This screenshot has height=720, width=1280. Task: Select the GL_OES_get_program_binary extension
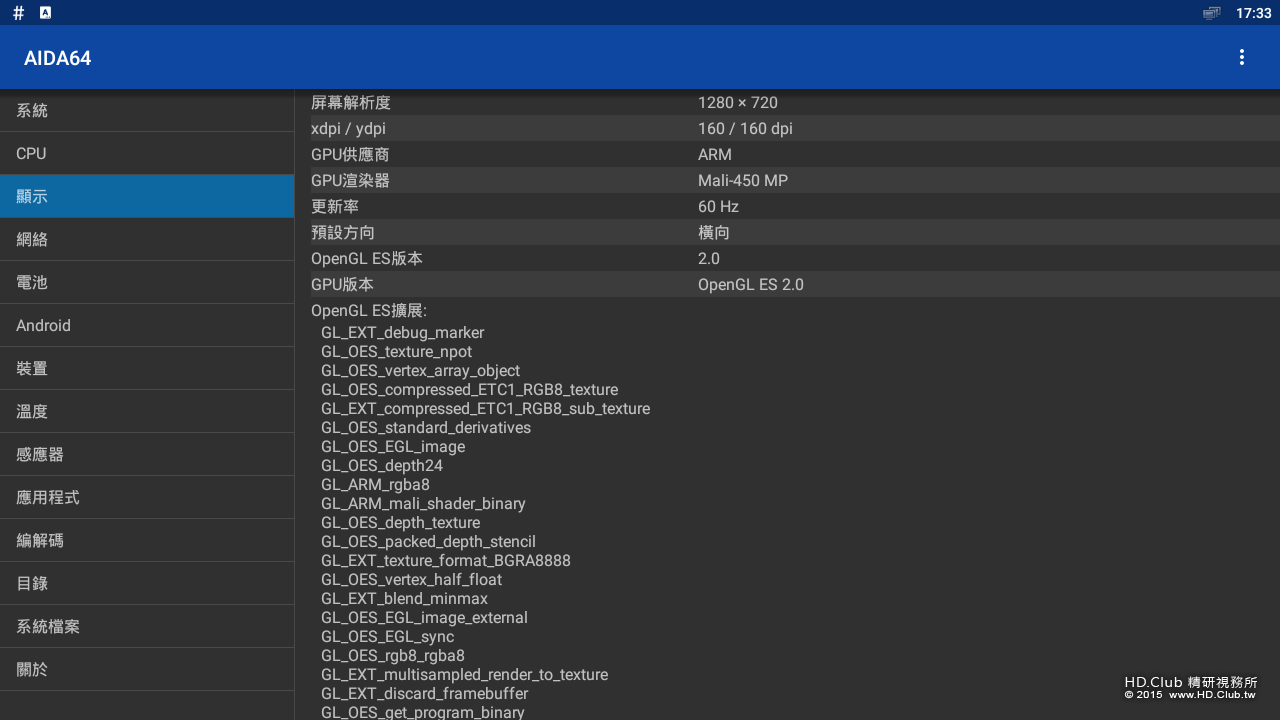tap(423, 712)
